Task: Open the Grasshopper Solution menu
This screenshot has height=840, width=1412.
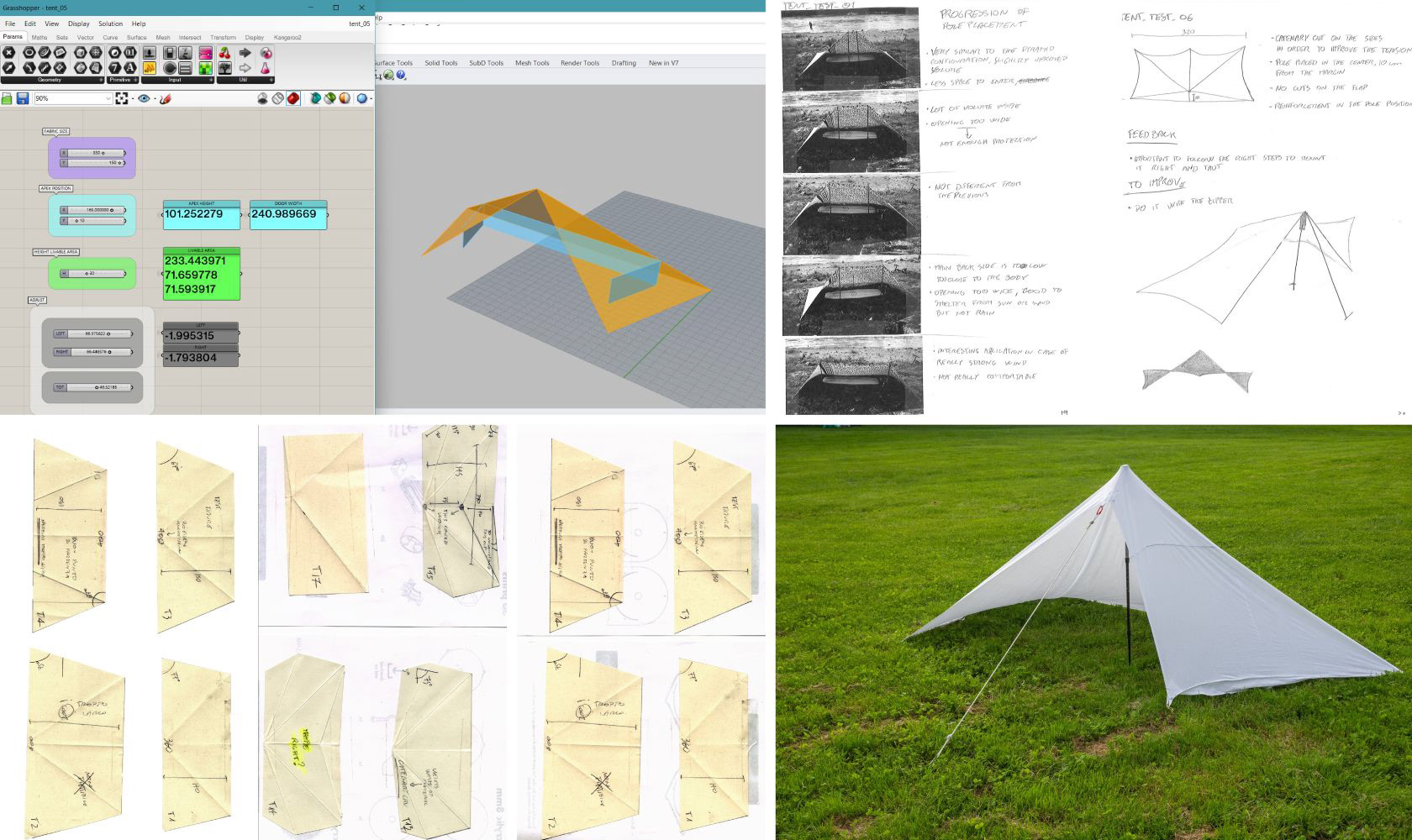Action: click(x=110, y=24)
